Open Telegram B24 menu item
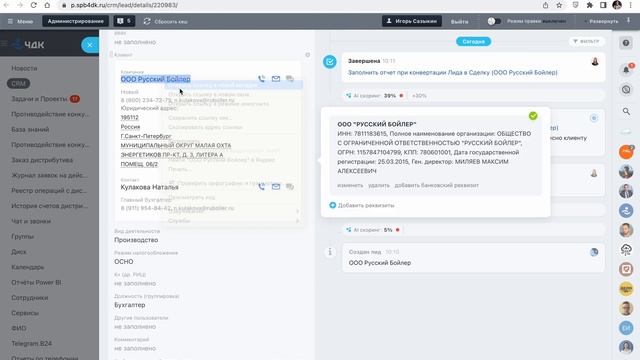The width and height of the screenshot is (640, 360). tap(31, 344)
